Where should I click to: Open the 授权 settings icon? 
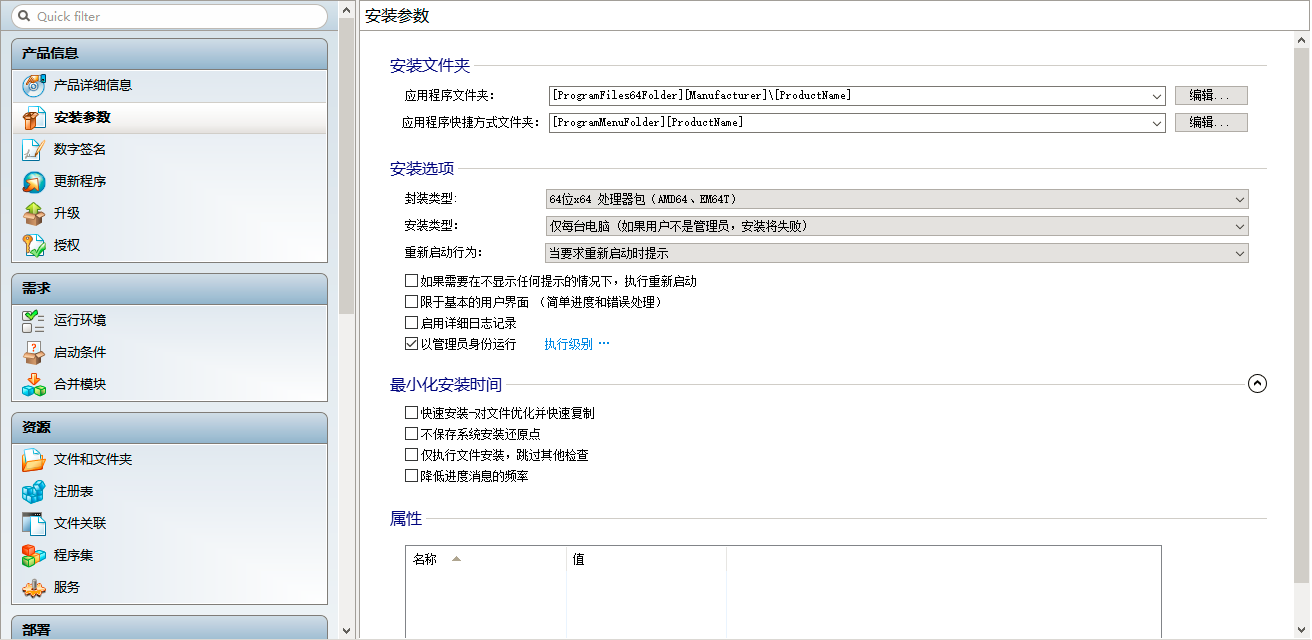coord(30,245)
